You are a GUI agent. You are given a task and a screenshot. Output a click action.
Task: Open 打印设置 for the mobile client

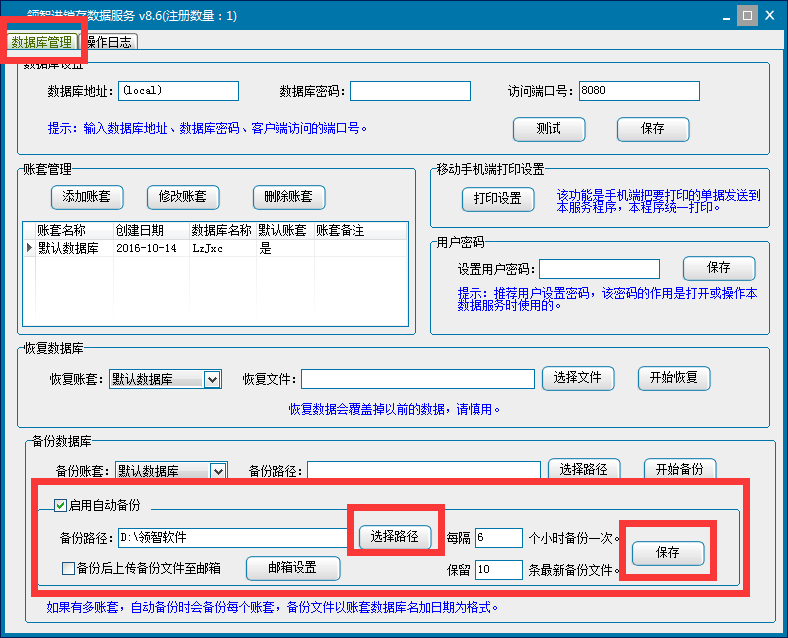pos(498,199)
